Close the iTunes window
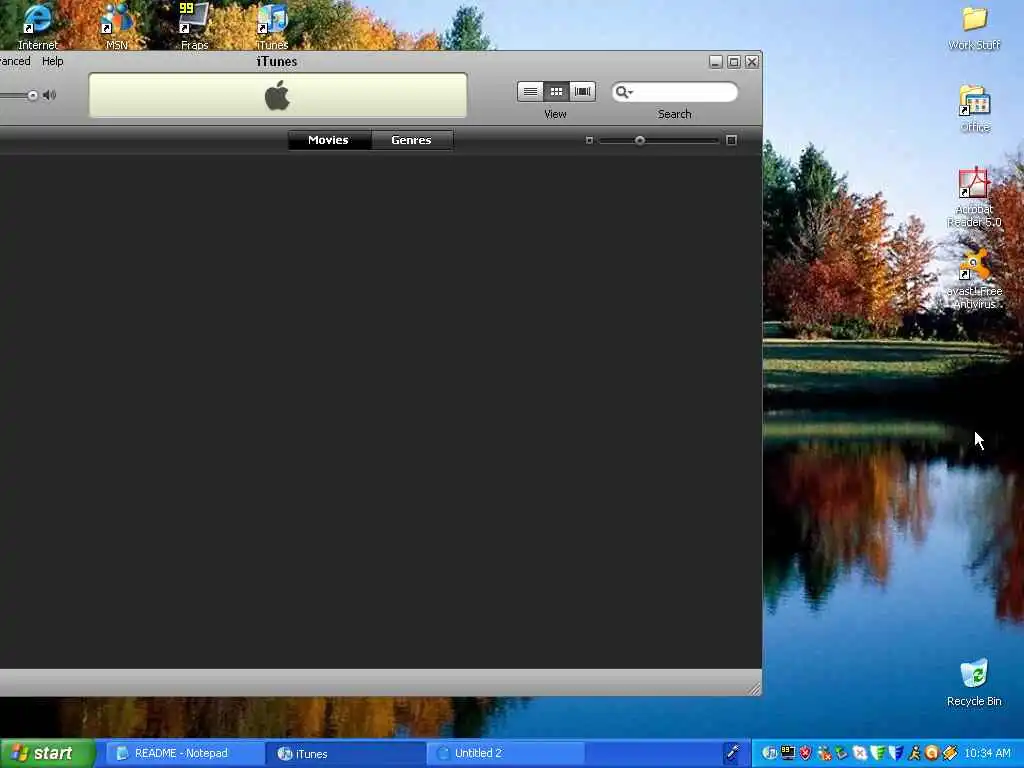 752,62
